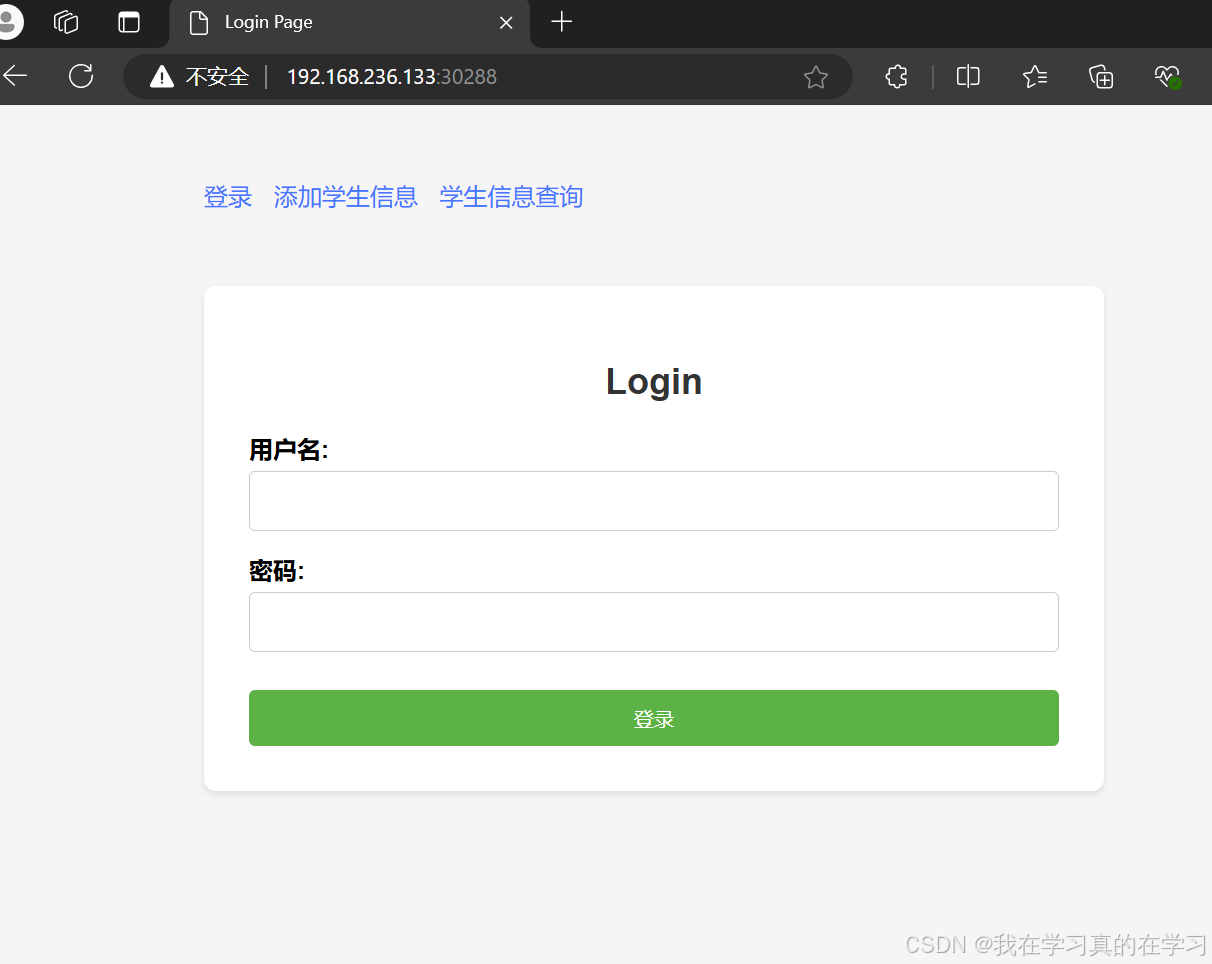Open the split screen icon

click(x=968, y=77)
